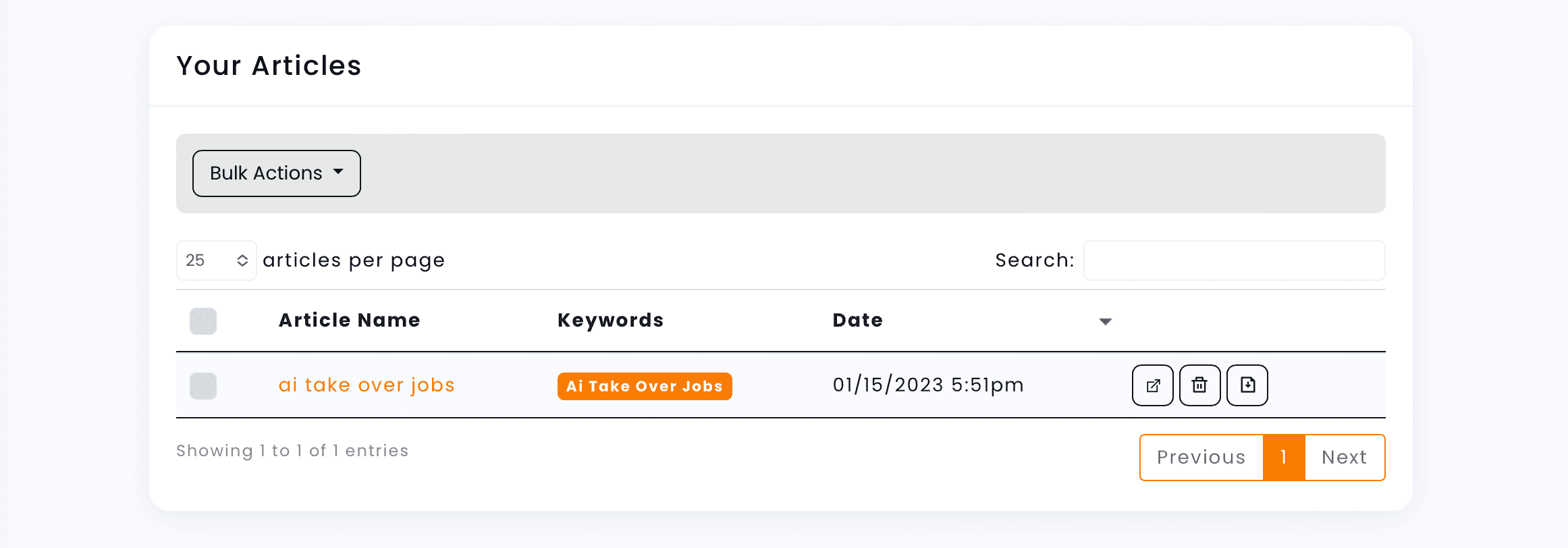Sort the table by Article Name
1568x548 pixels.
(348, 320)
